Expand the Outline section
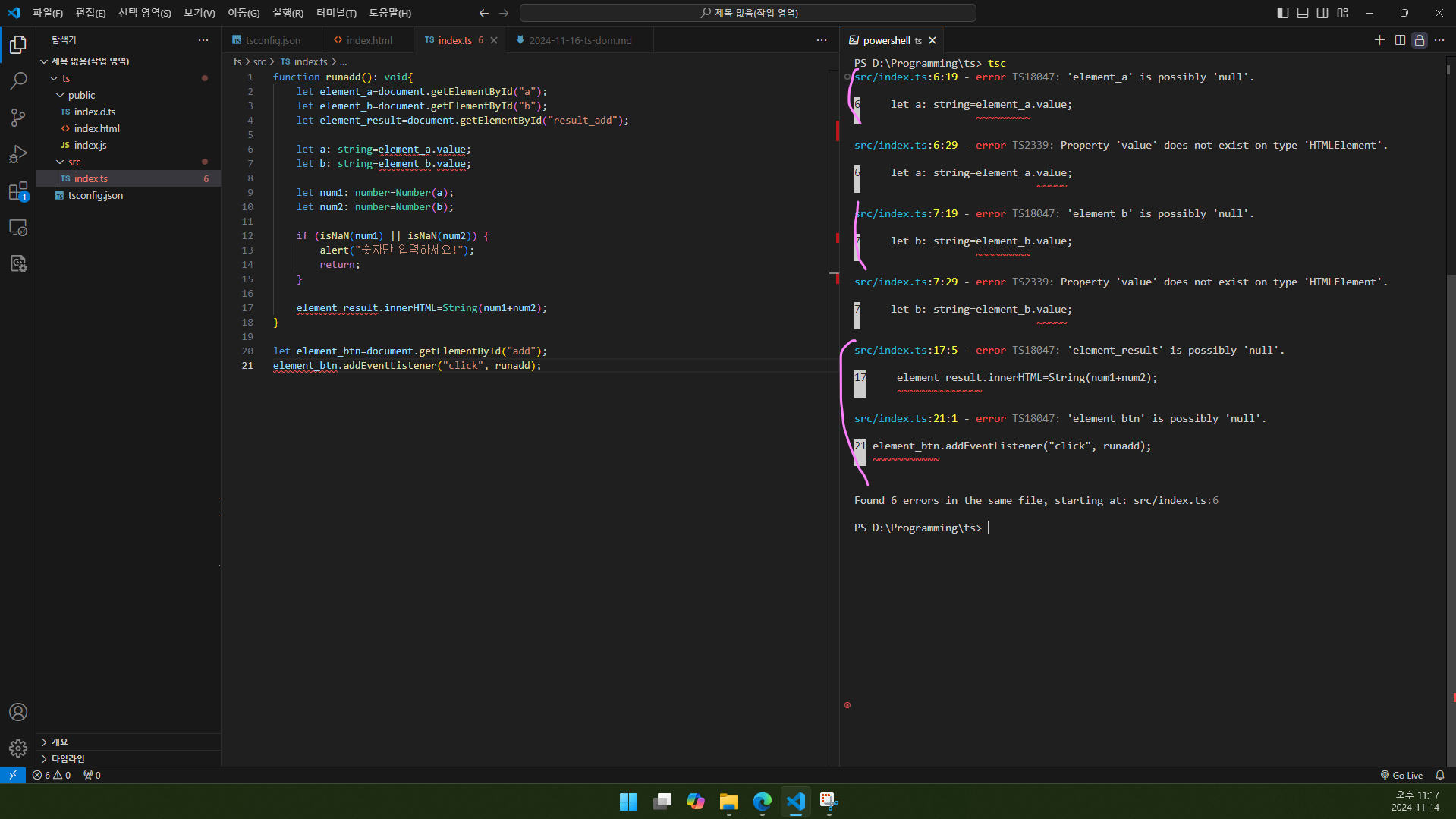Viewport: 1456px width, 819px height. coord(129,742)
